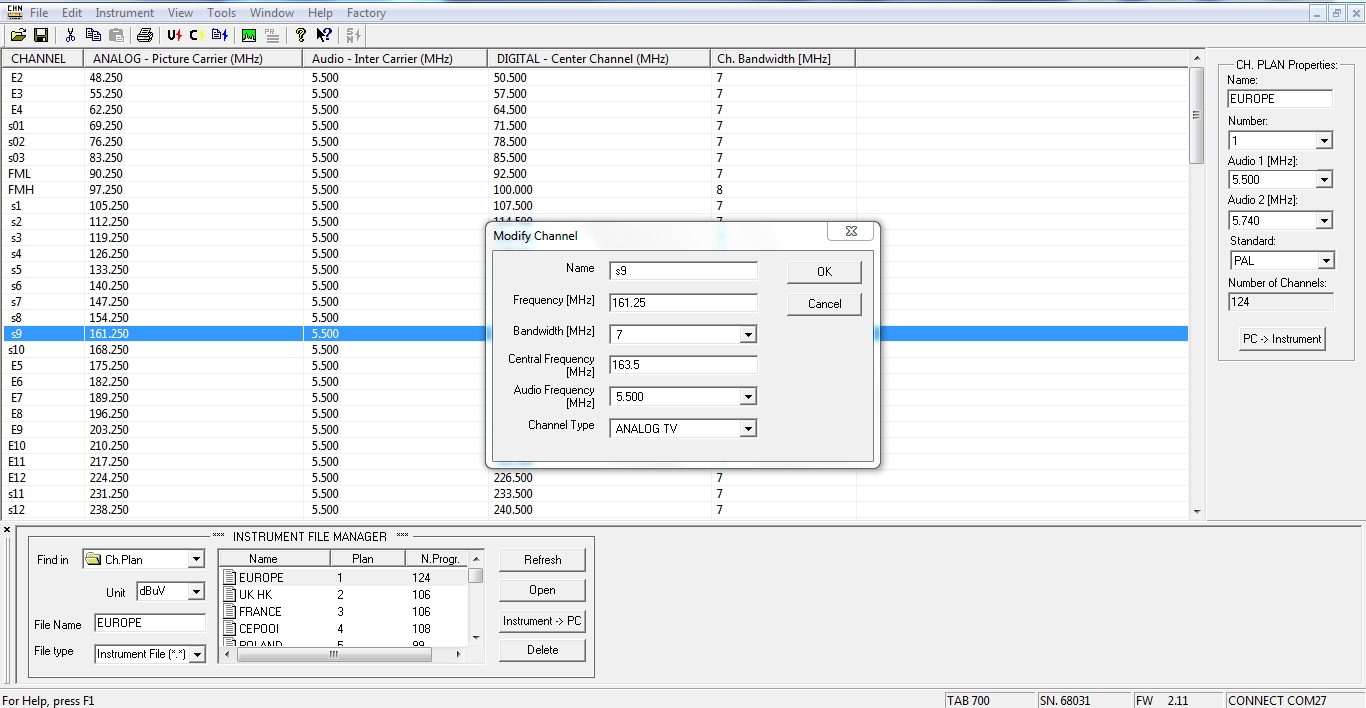Screen dimensions: 1366x708
Task: Click the yellow question mark help icon
Action: point(301,35)
